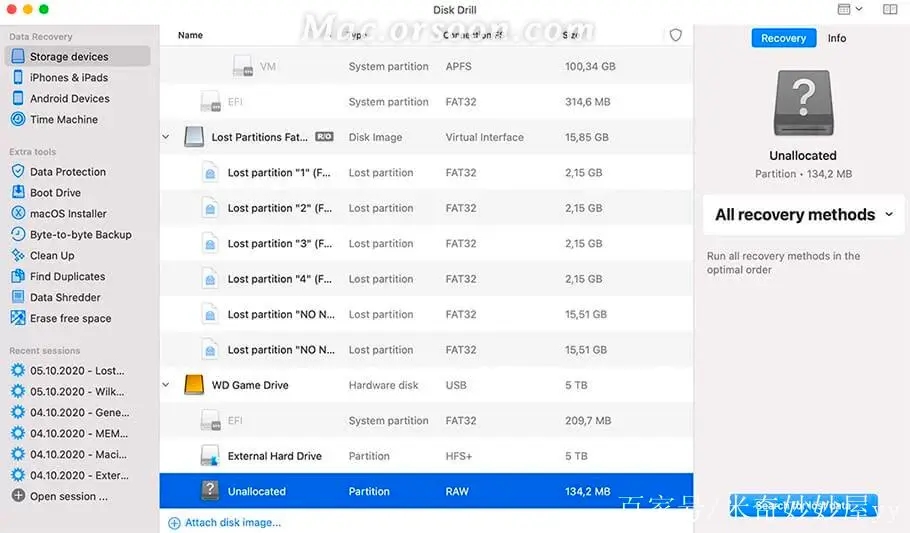The height and width of the screenshot is (533, 910).
Task: Click the Boot Drive tool icon
Action: pyautogui.click(x=18, y=192)
